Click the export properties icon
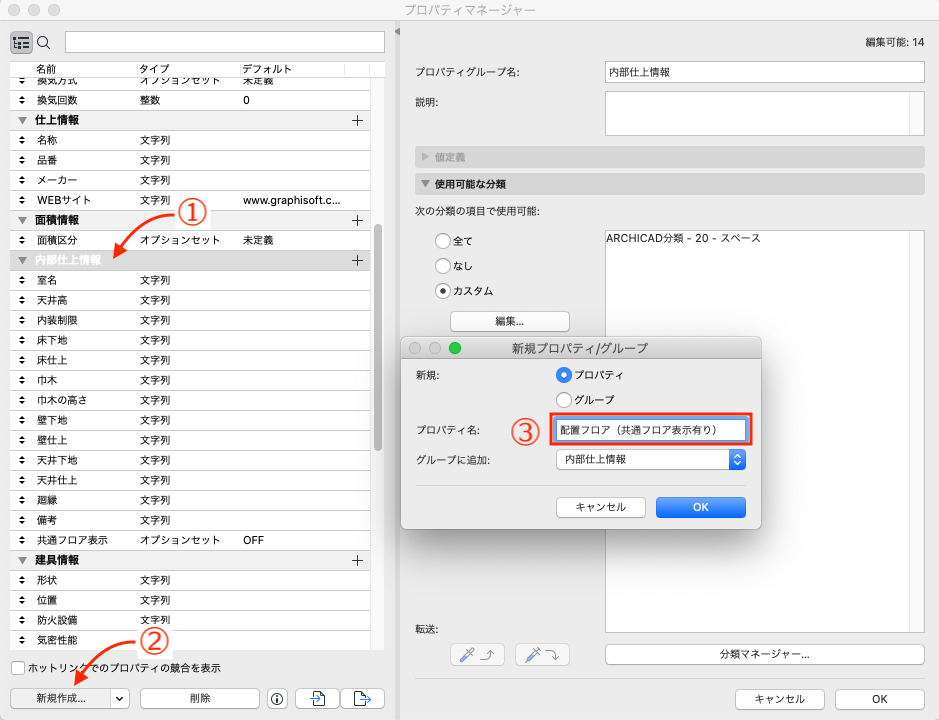This screenshot has width=939, height=720. pos(362,698)
